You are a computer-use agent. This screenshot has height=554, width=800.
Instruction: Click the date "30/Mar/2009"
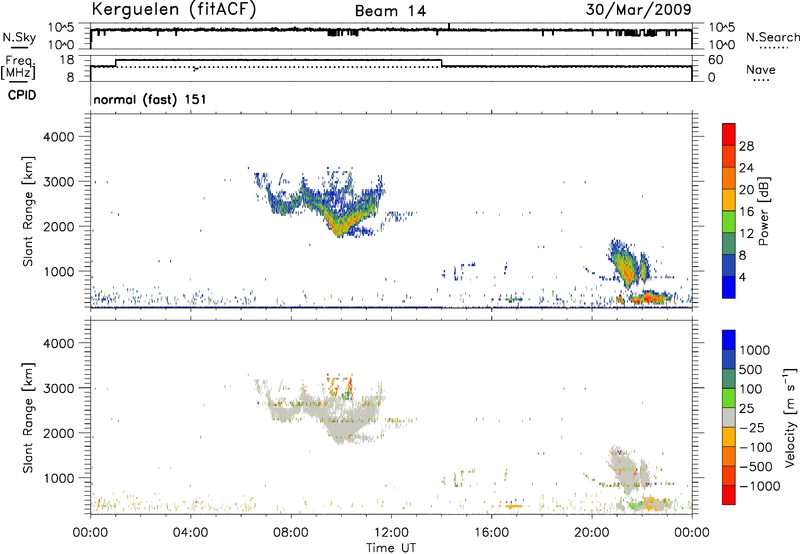click(x=638, y=10)
